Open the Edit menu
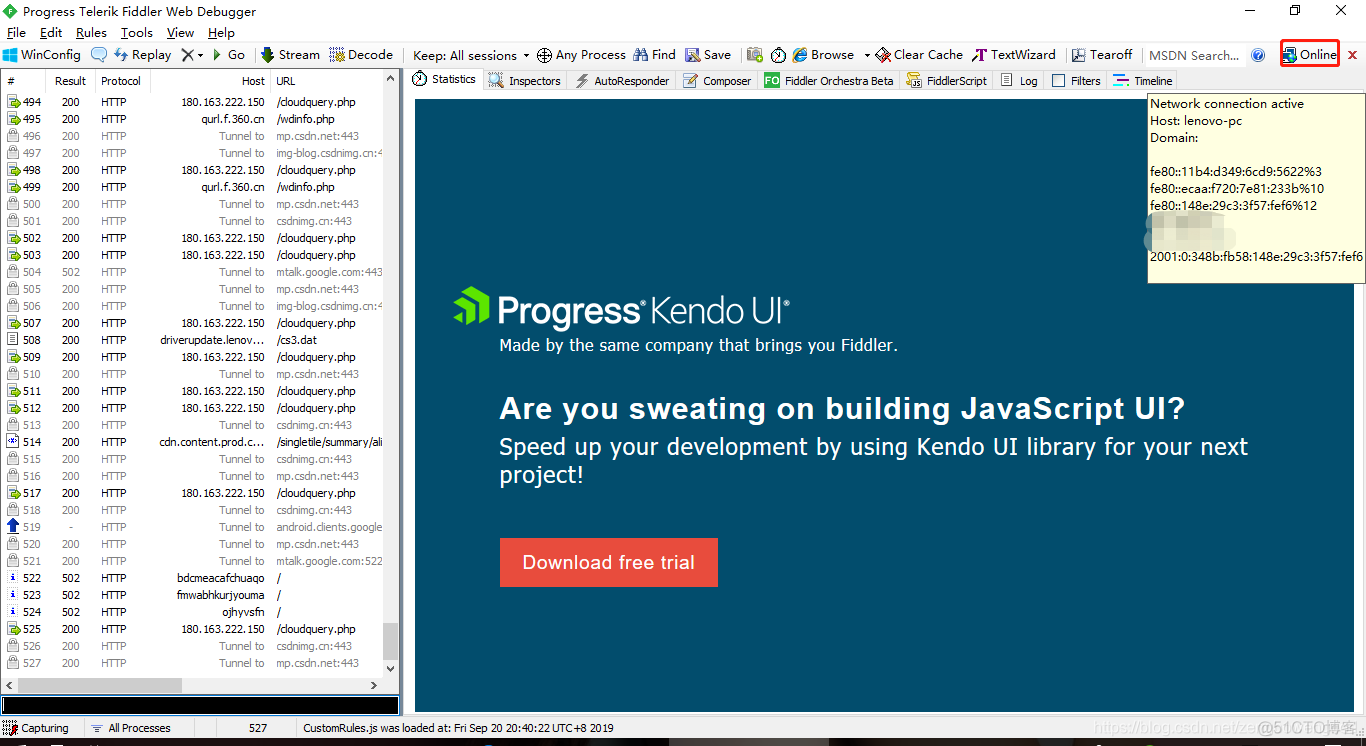The image size is (1366, 746). pyautogui.click(x=51, y=33)
